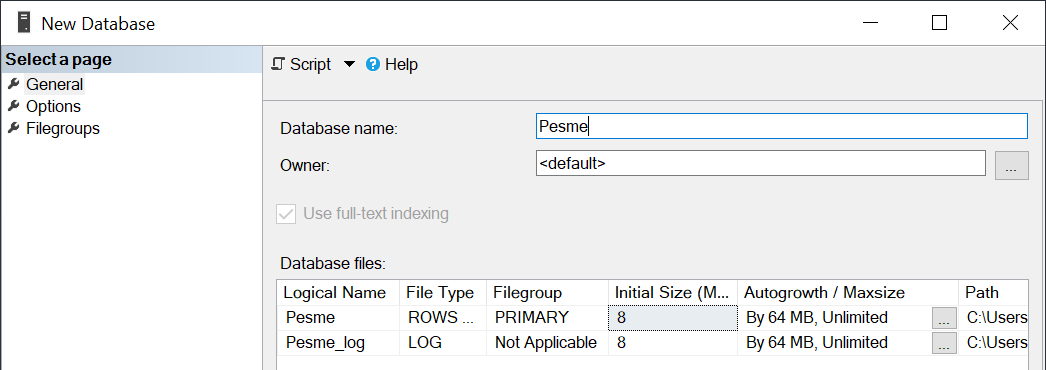Click the Script scroll icon in toolbar

point(279,64)
